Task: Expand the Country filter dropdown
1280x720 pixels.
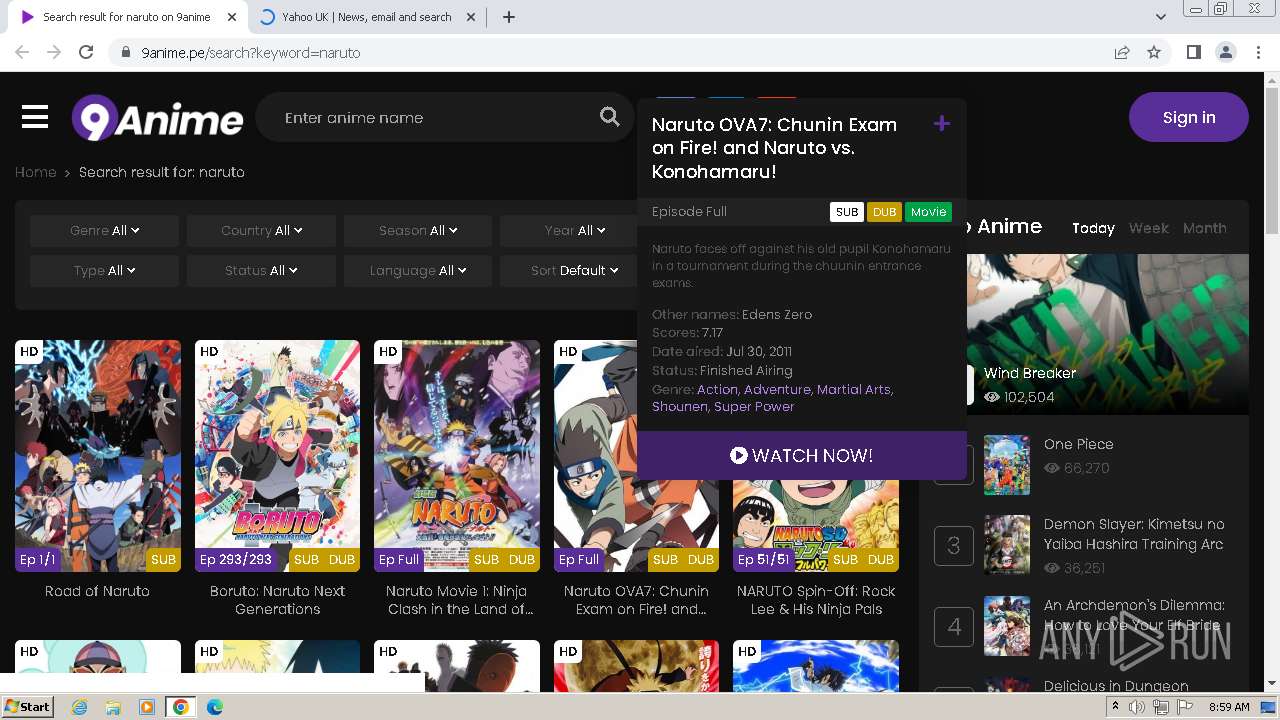Action: (261, 230)
